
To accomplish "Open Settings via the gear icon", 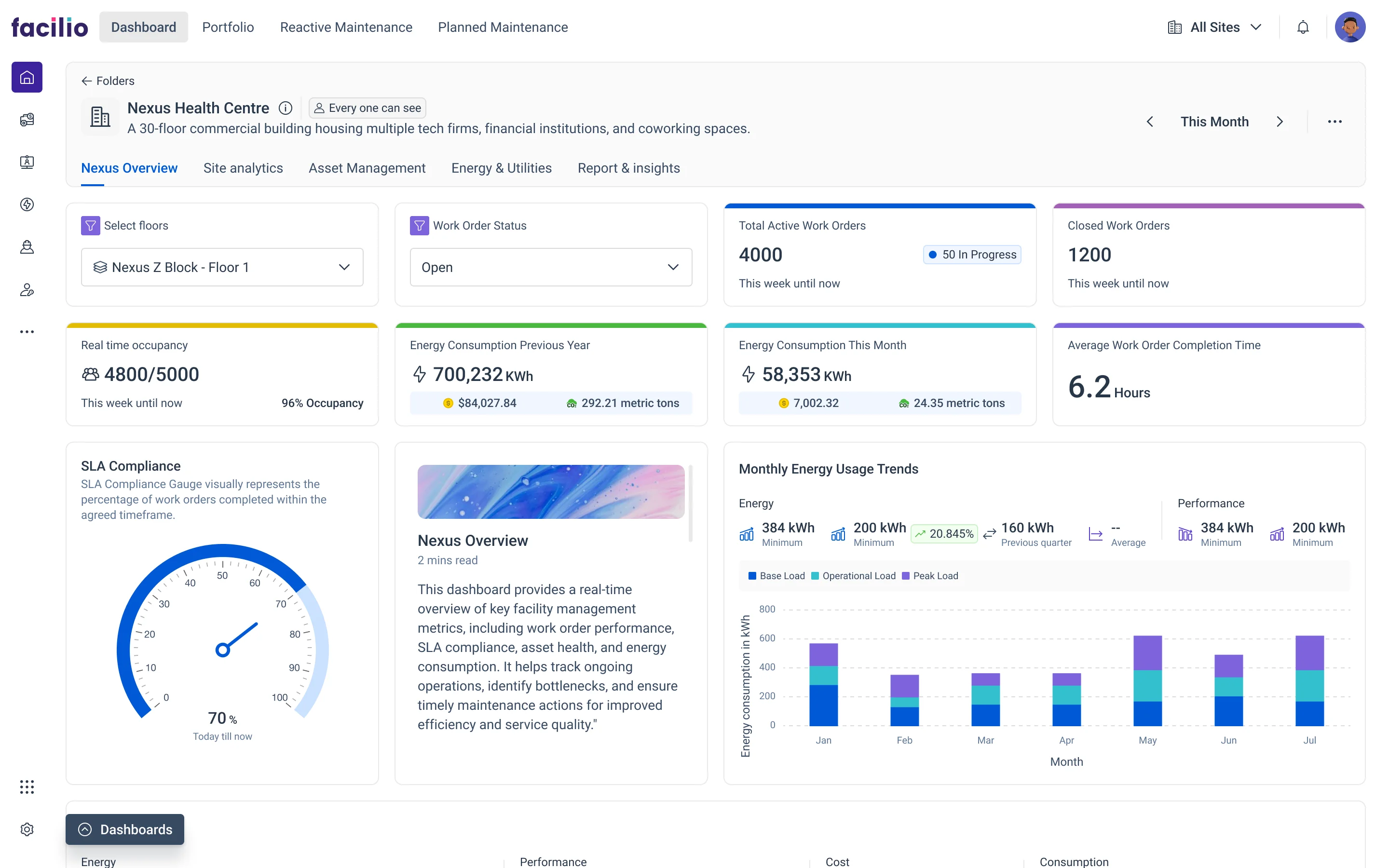I will pyautogui.click(x=27, y=829).
